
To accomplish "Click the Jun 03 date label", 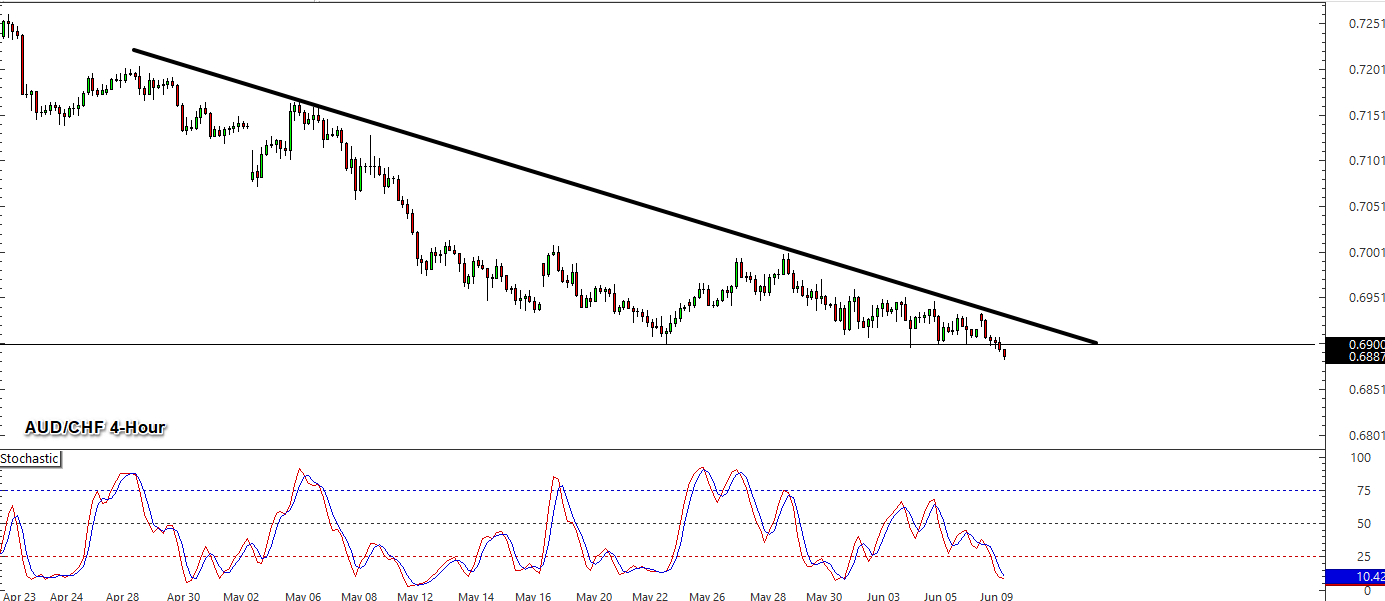I will click(x=883, y=596).
